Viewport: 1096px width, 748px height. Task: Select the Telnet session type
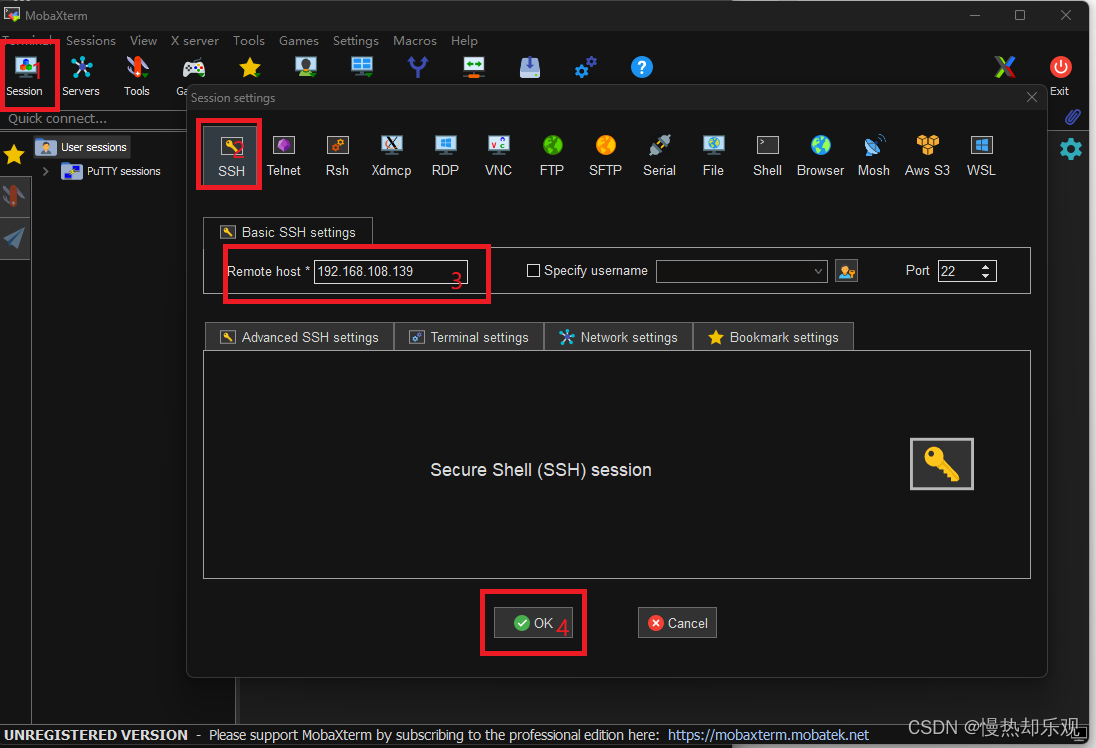(x=284, y=156)
